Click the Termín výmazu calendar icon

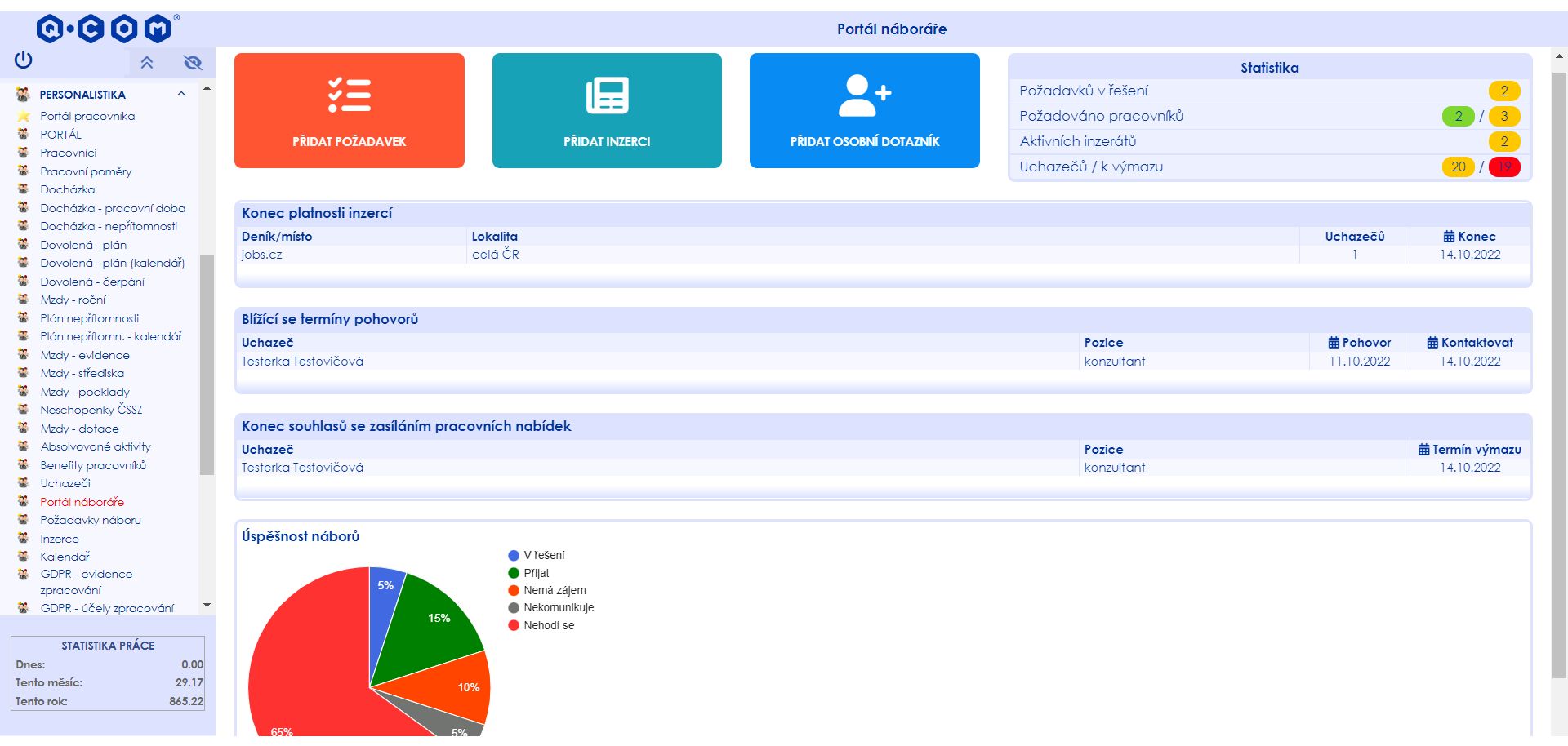click(1423, 450)
